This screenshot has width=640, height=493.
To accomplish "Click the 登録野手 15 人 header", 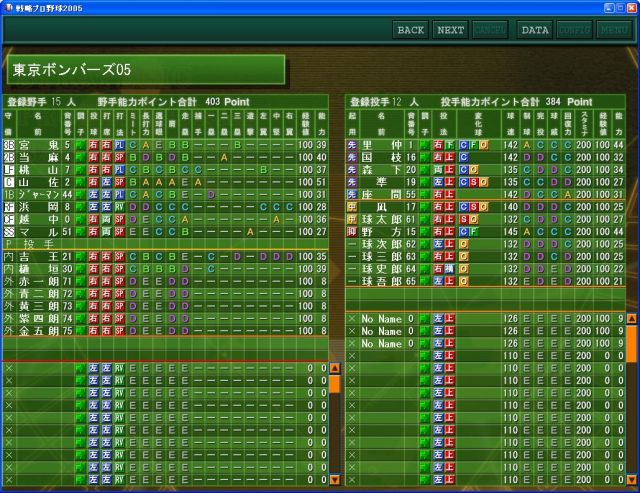I will coord(41,102).
